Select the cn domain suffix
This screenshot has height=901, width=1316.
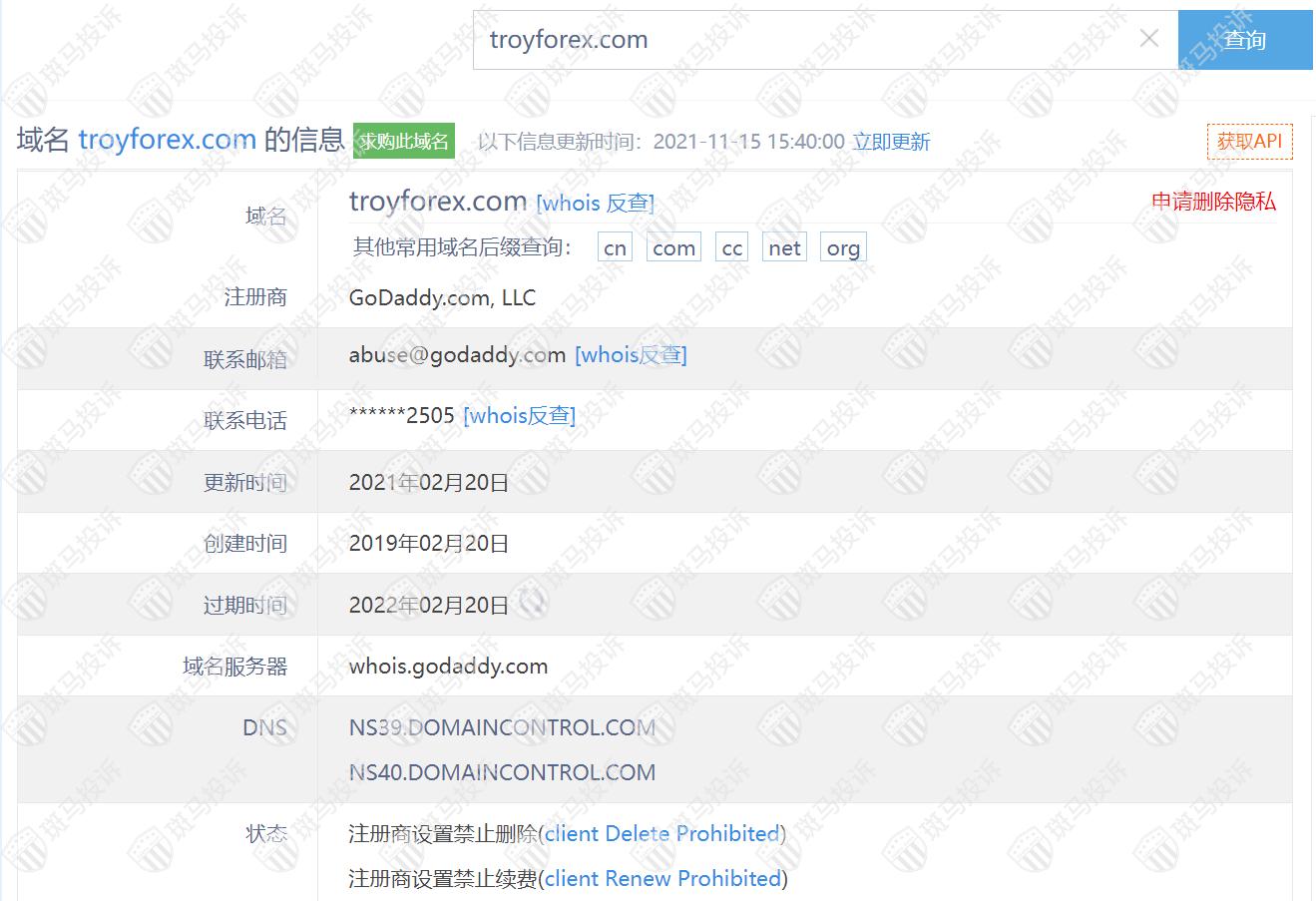click(x=615, y=248)
